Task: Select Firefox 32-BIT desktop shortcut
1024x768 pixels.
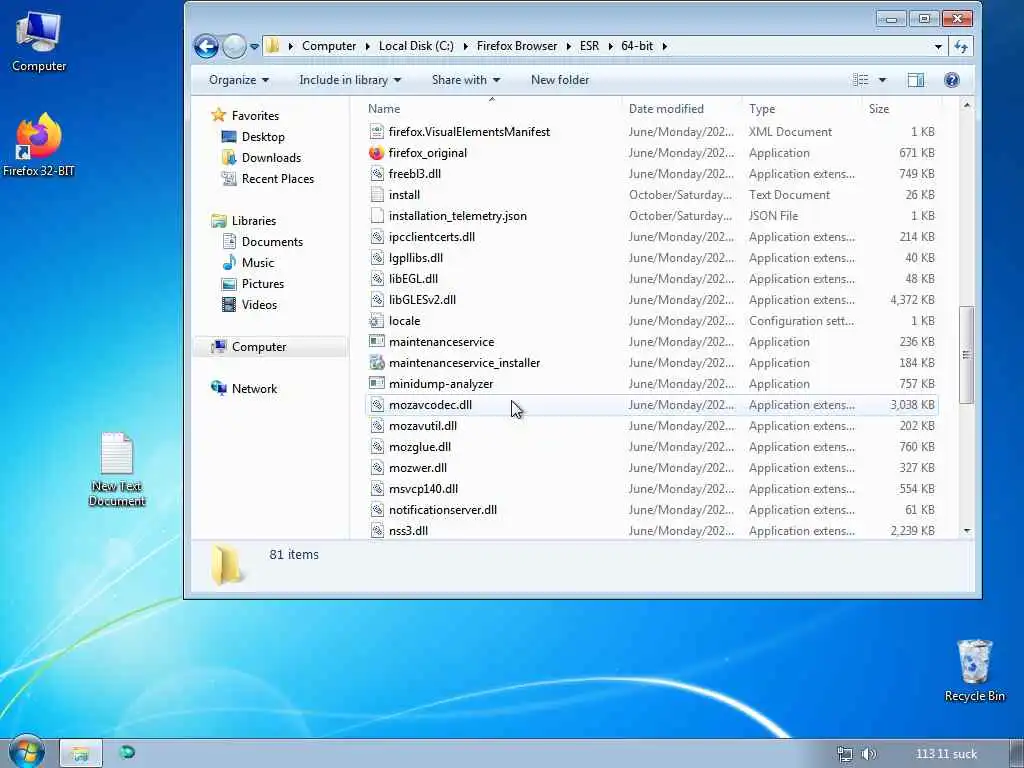Action: click(39, 145)
